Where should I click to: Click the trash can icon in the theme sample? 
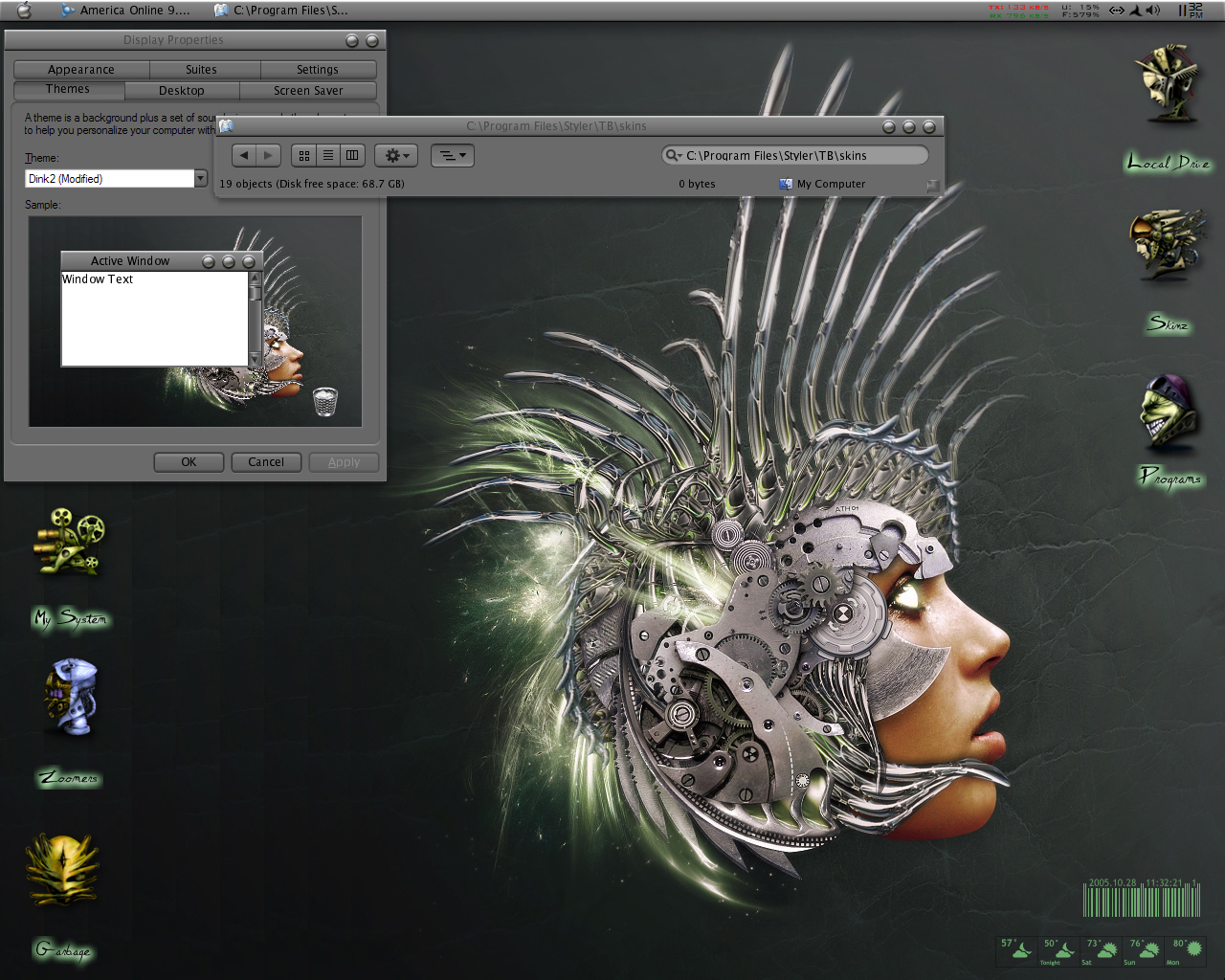coord(325,401)
